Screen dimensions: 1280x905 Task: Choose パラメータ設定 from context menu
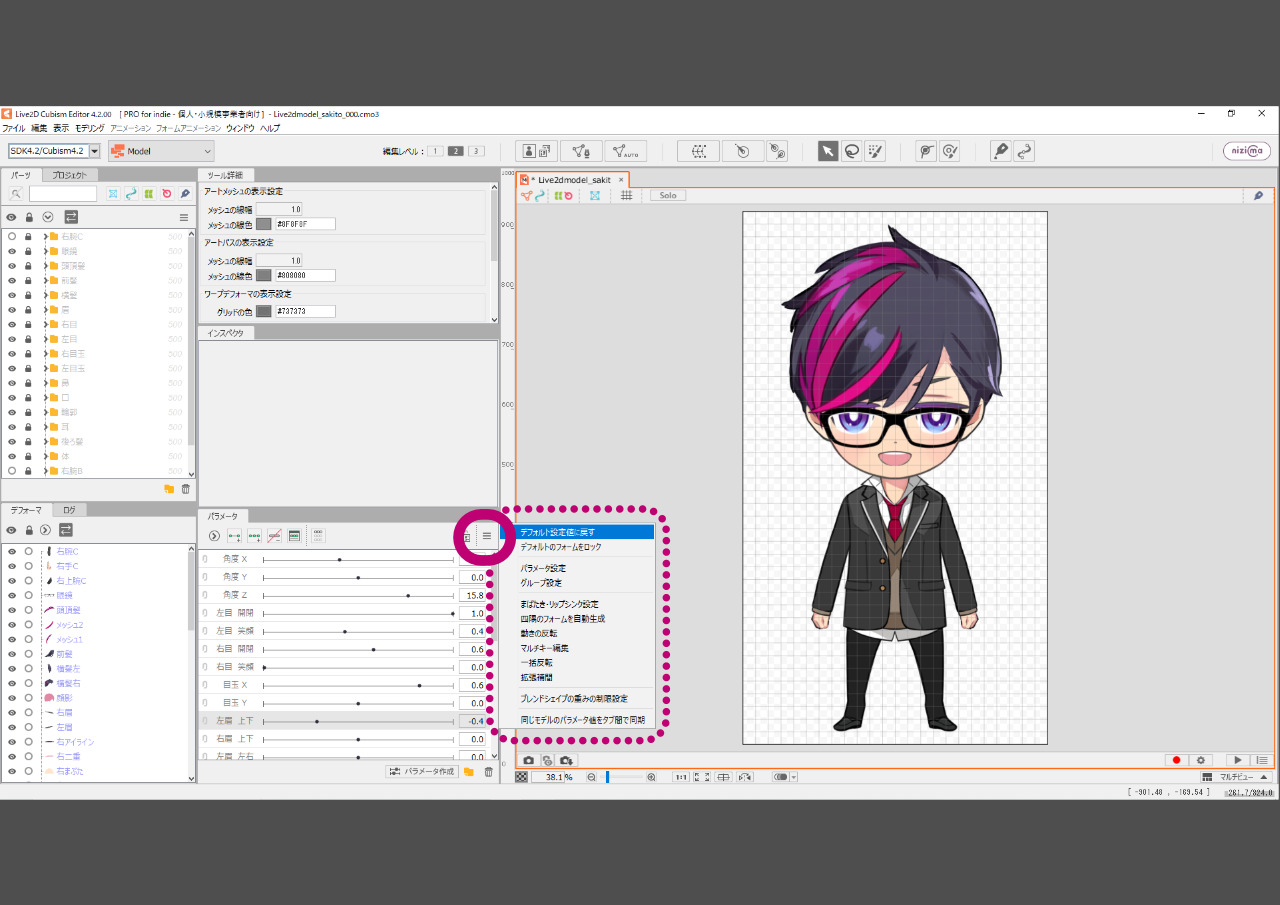pyautogui.click(x=585, y=568)
